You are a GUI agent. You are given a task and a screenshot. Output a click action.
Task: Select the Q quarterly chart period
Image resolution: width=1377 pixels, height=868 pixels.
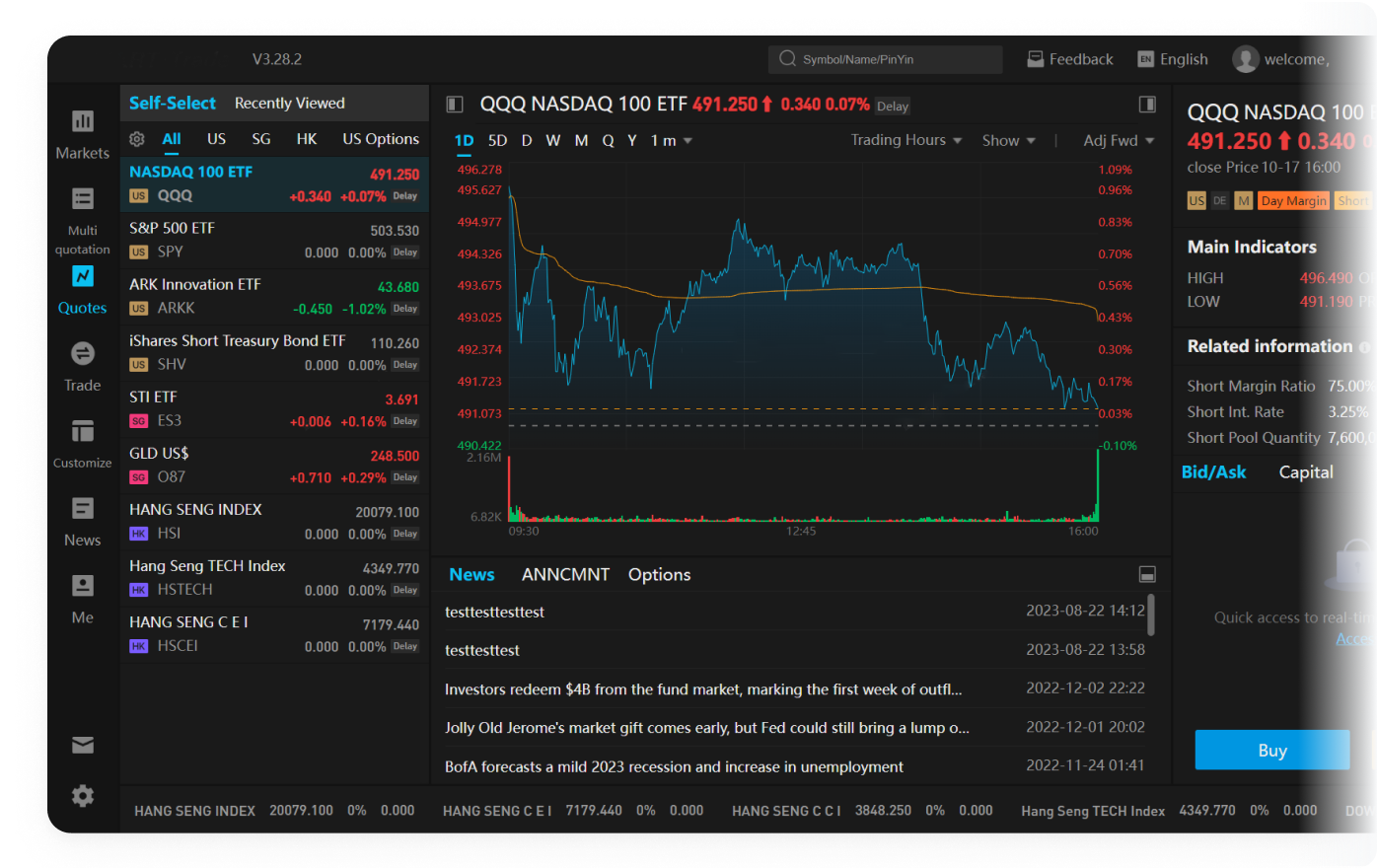[608, 140]
